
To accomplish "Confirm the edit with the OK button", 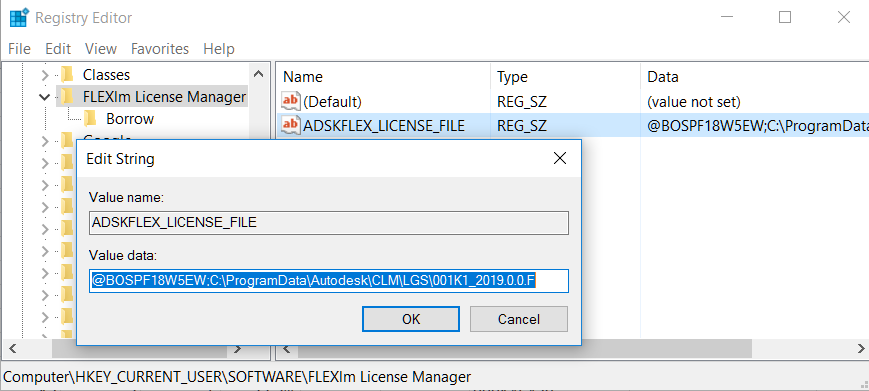I will [411, 319].
